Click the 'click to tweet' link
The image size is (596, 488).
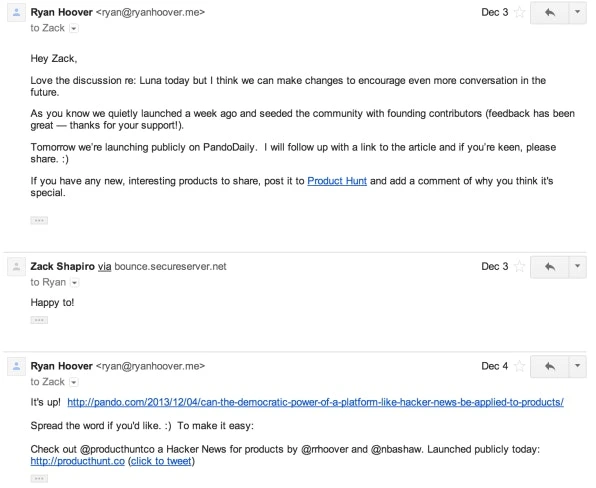click(x=161, y=461)
